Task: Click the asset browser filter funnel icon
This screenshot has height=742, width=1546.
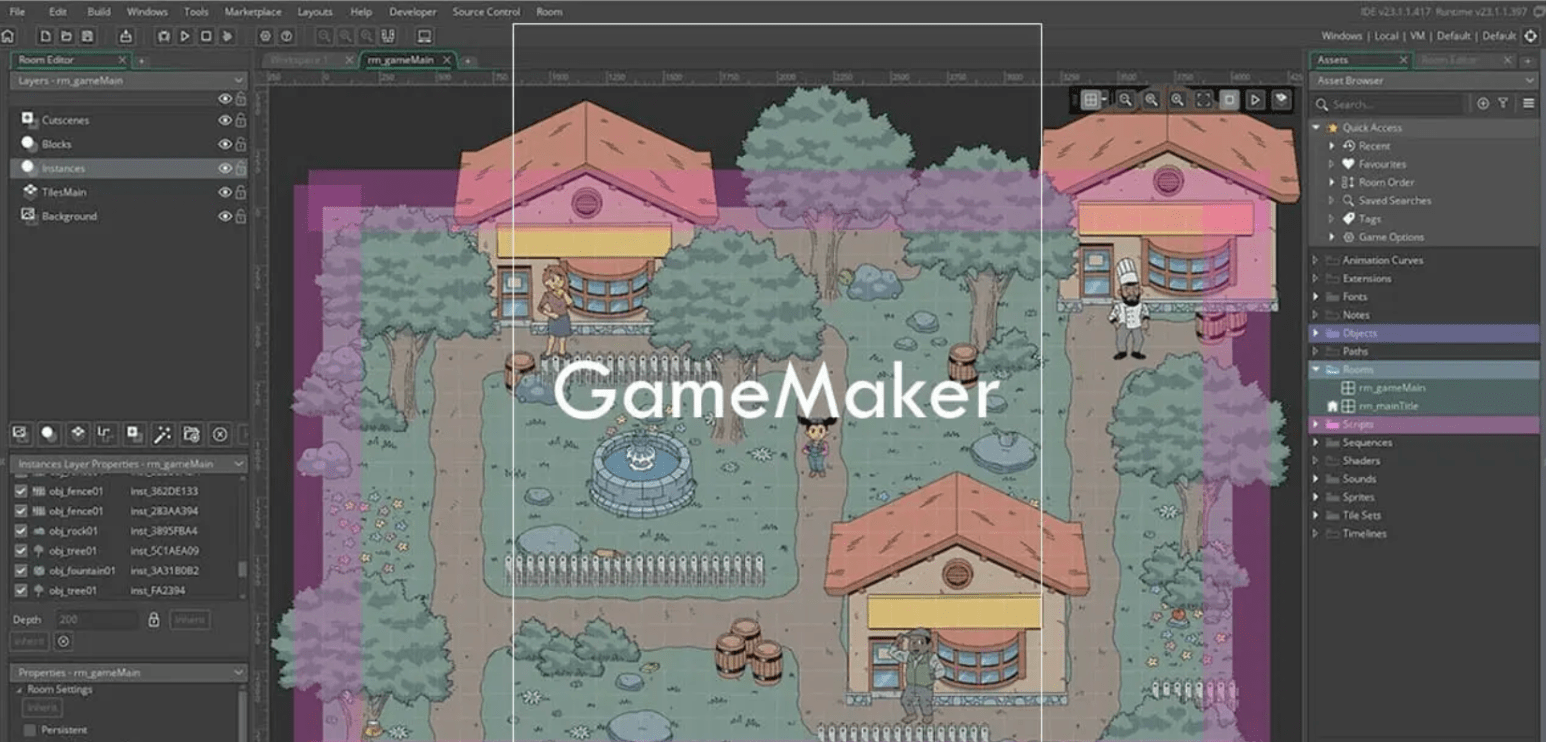Action: click(1503, 104)
